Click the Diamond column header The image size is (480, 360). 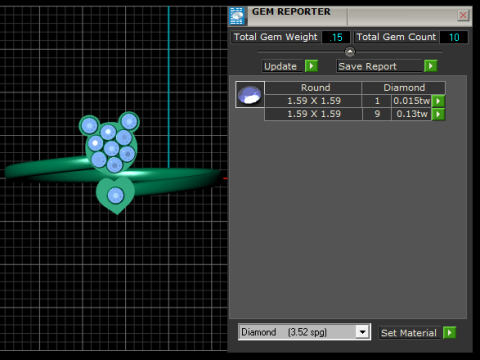coord(404,88)
